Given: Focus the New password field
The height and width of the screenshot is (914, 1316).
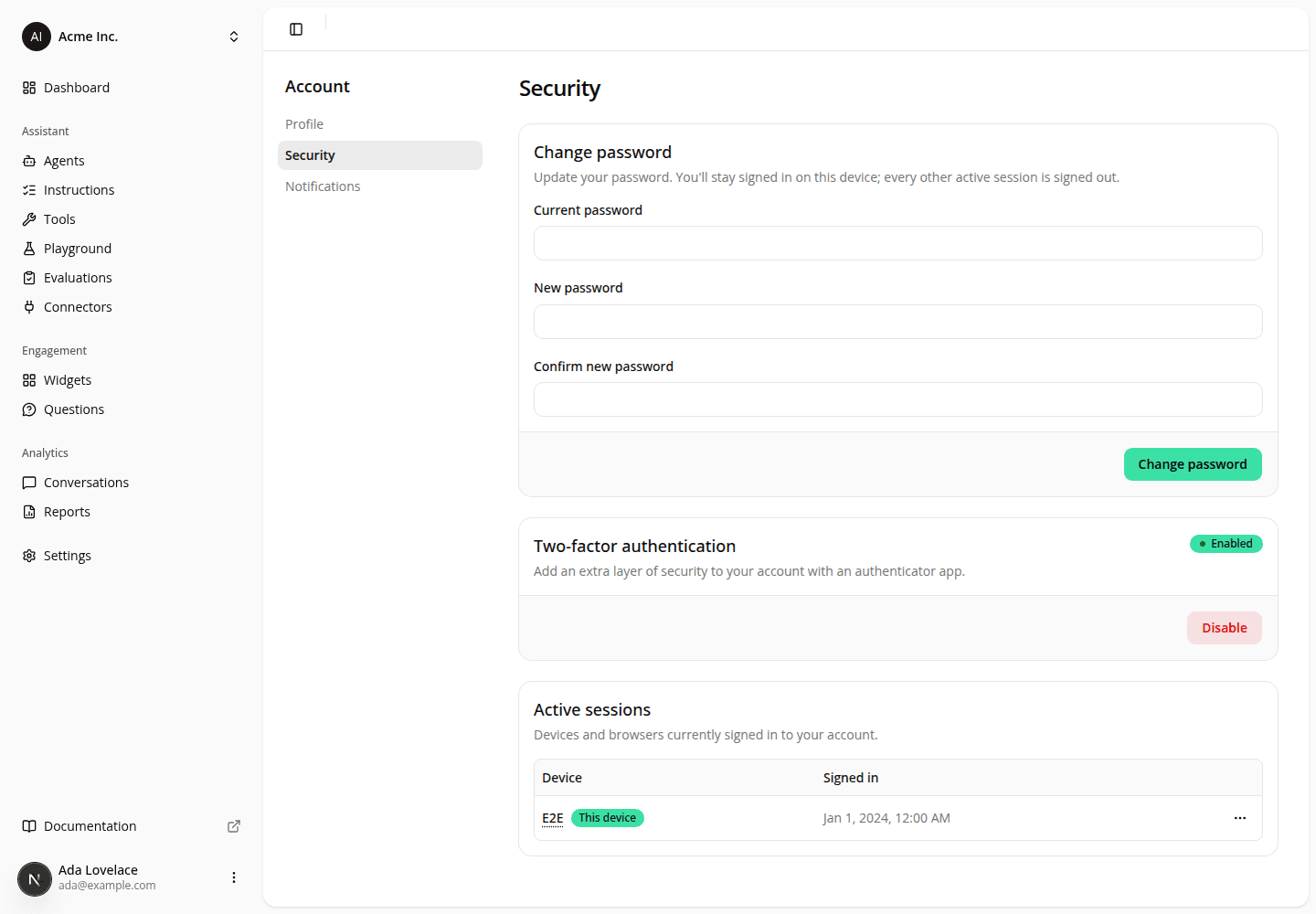Looking at the screenshot, I should [x=898, y=322].
